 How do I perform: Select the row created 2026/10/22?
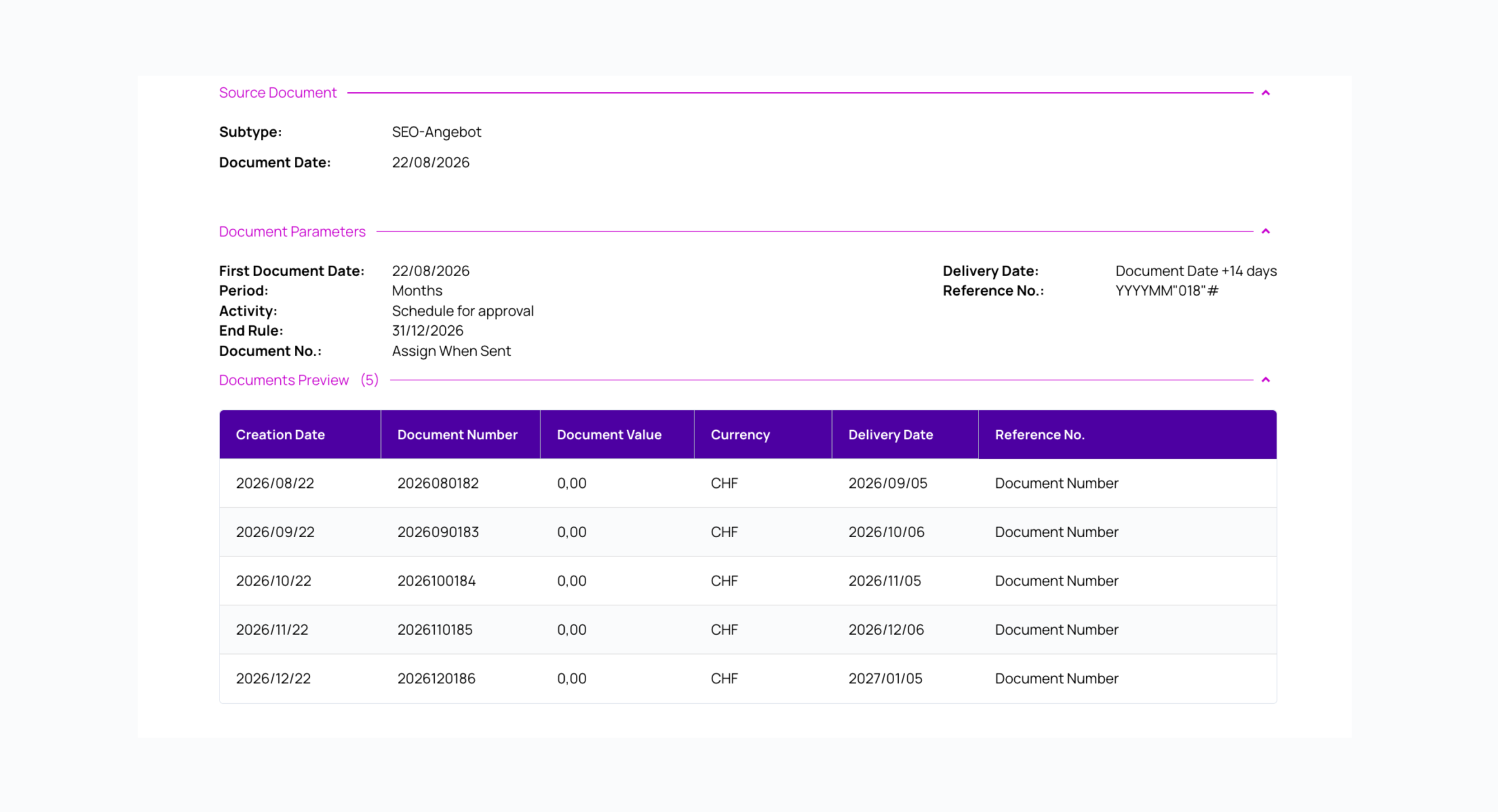tap(748, 581)
